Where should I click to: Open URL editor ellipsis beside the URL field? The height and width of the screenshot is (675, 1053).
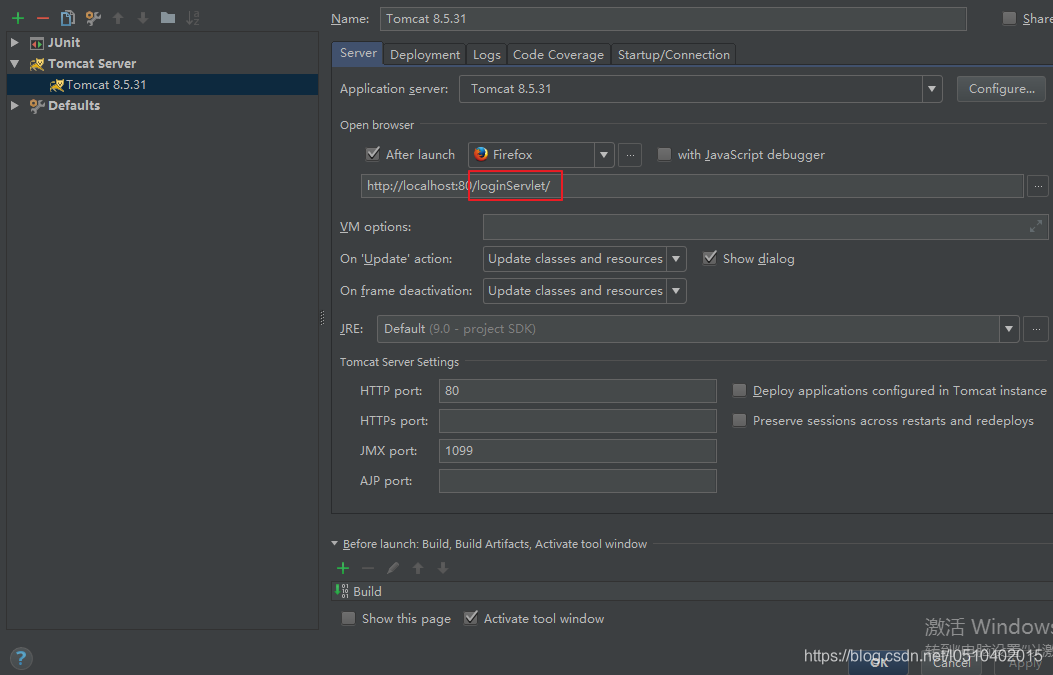pyautogui.click(x=1038, y=186)
